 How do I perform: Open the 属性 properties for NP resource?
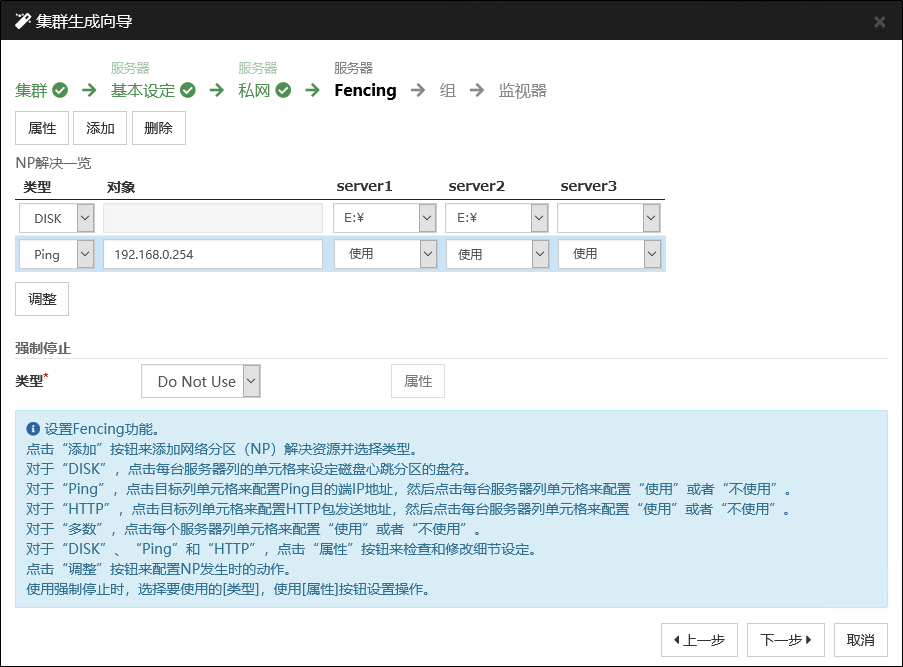[x=42, y=128]
